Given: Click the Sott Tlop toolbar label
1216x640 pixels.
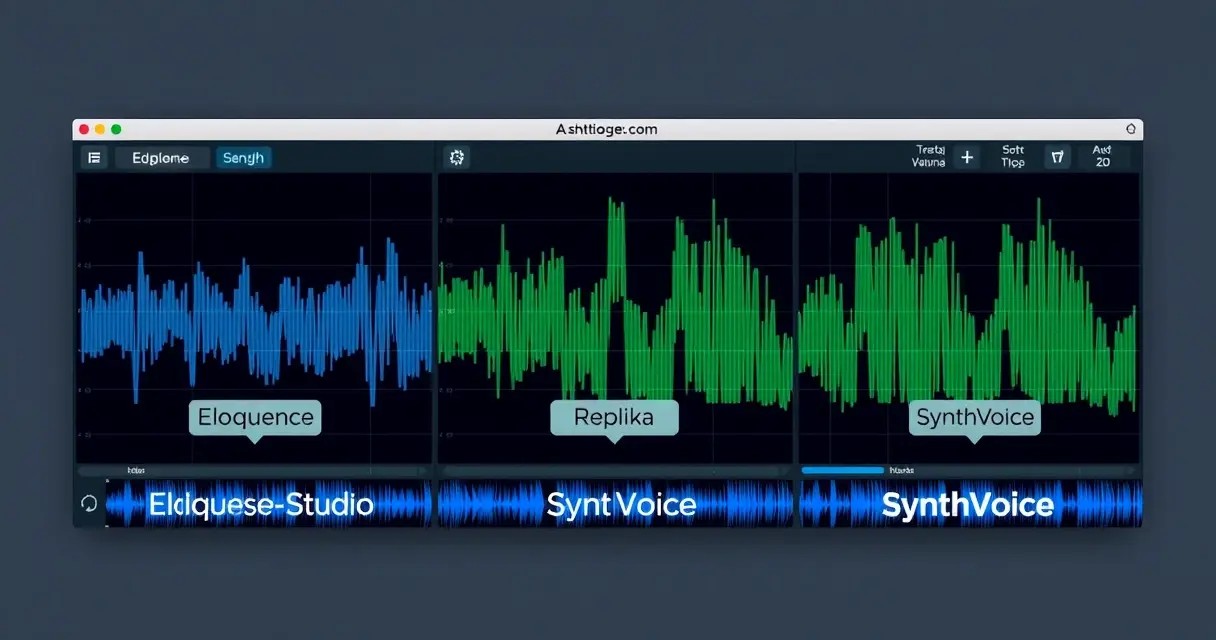Looking at the screenshot, I should 1013,156.
